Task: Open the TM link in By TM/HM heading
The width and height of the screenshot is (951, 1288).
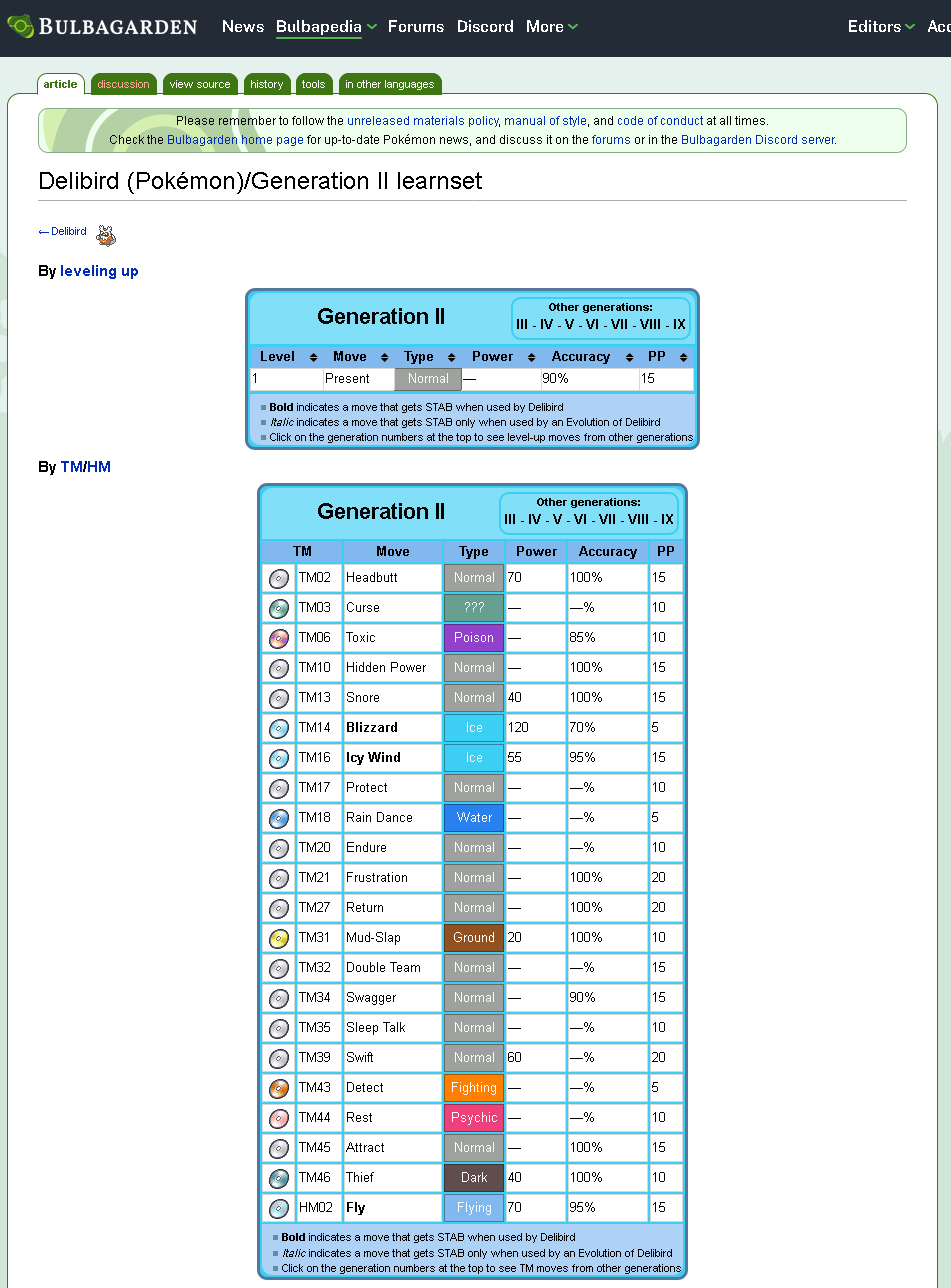Action: pos(71,467)
